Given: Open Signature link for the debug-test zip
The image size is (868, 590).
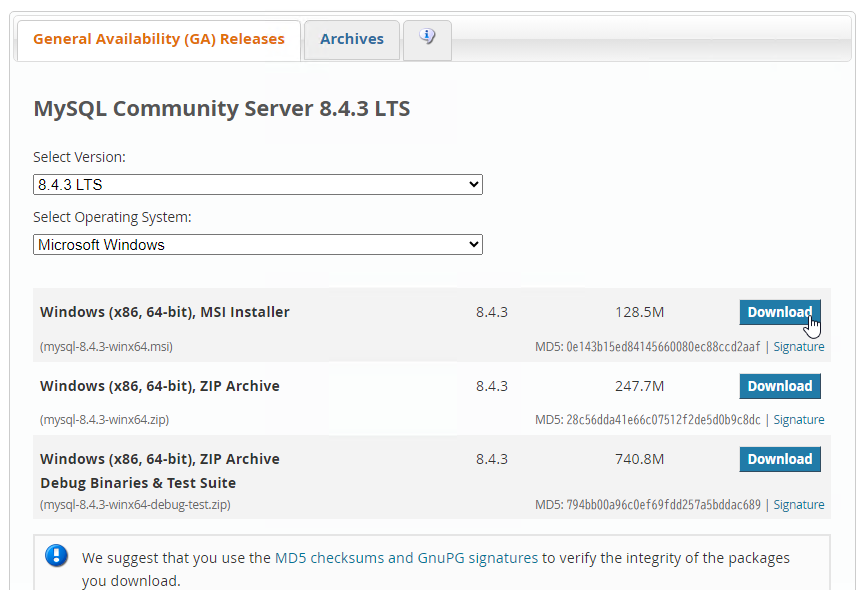Looking at the screenshot, I should [x=798, y=505].
